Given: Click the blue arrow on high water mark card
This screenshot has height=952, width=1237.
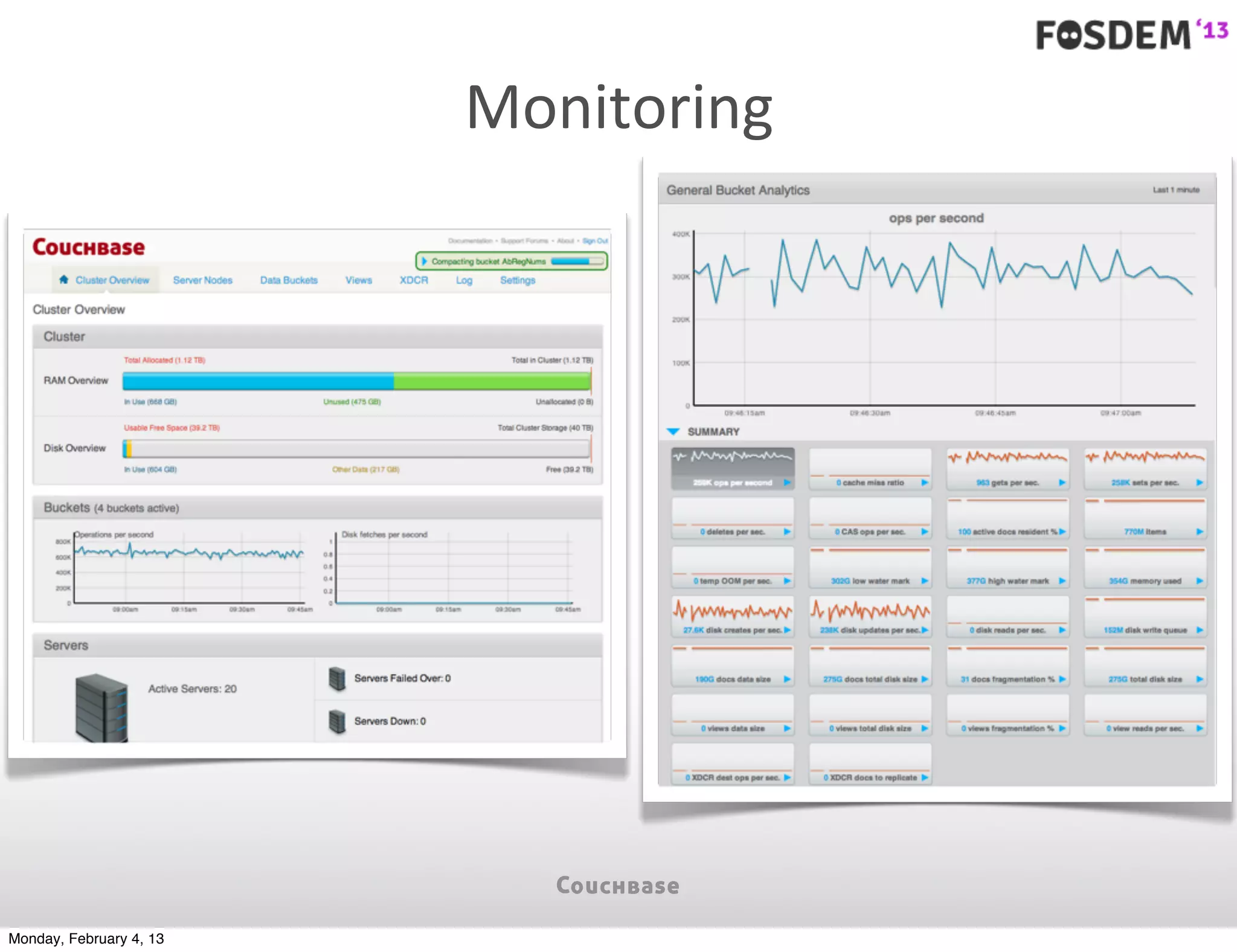Looking at the screenshot, I should (x=1062, y=581).
